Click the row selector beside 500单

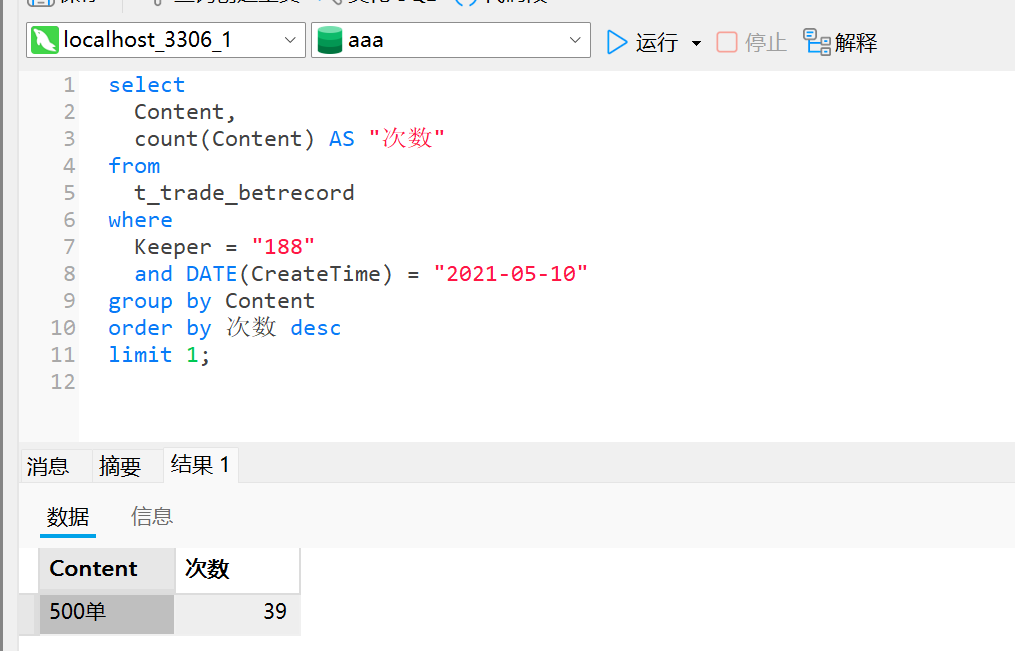point(28,613)
